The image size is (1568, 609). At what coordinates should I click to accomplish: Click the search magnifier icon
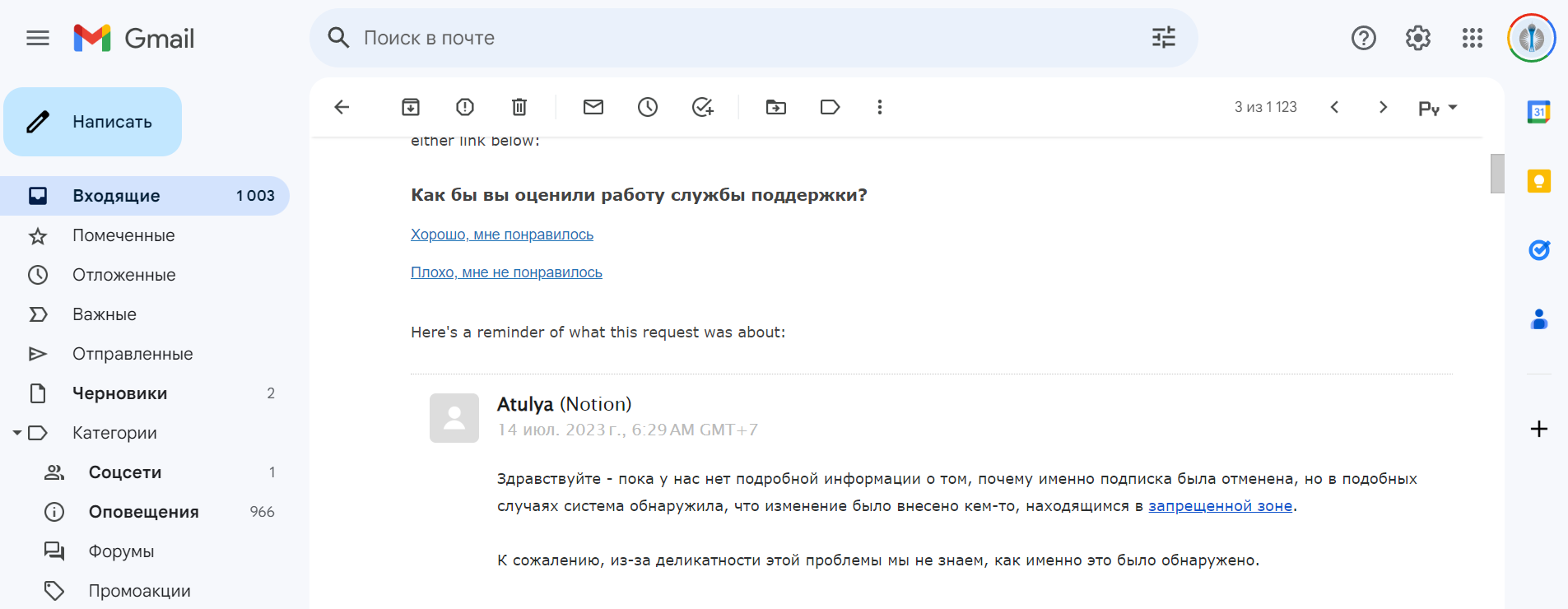tap(338, 37)
